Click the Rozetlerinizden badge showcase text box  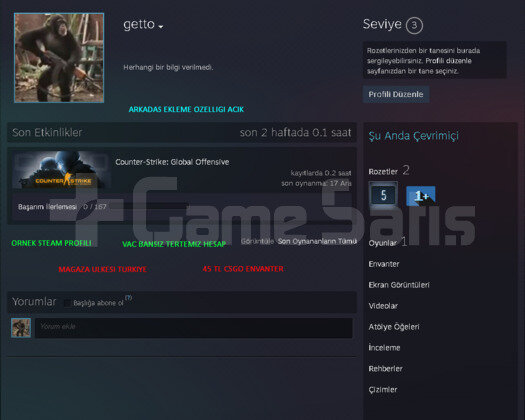435,60
